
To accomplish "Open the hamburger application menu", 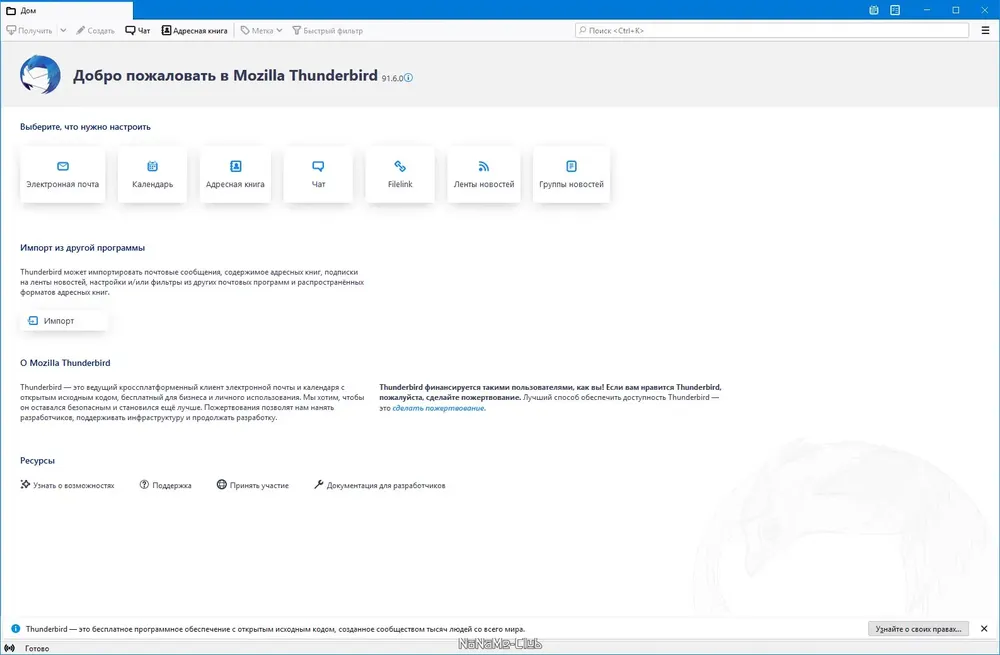I will (x=985, y=30).
